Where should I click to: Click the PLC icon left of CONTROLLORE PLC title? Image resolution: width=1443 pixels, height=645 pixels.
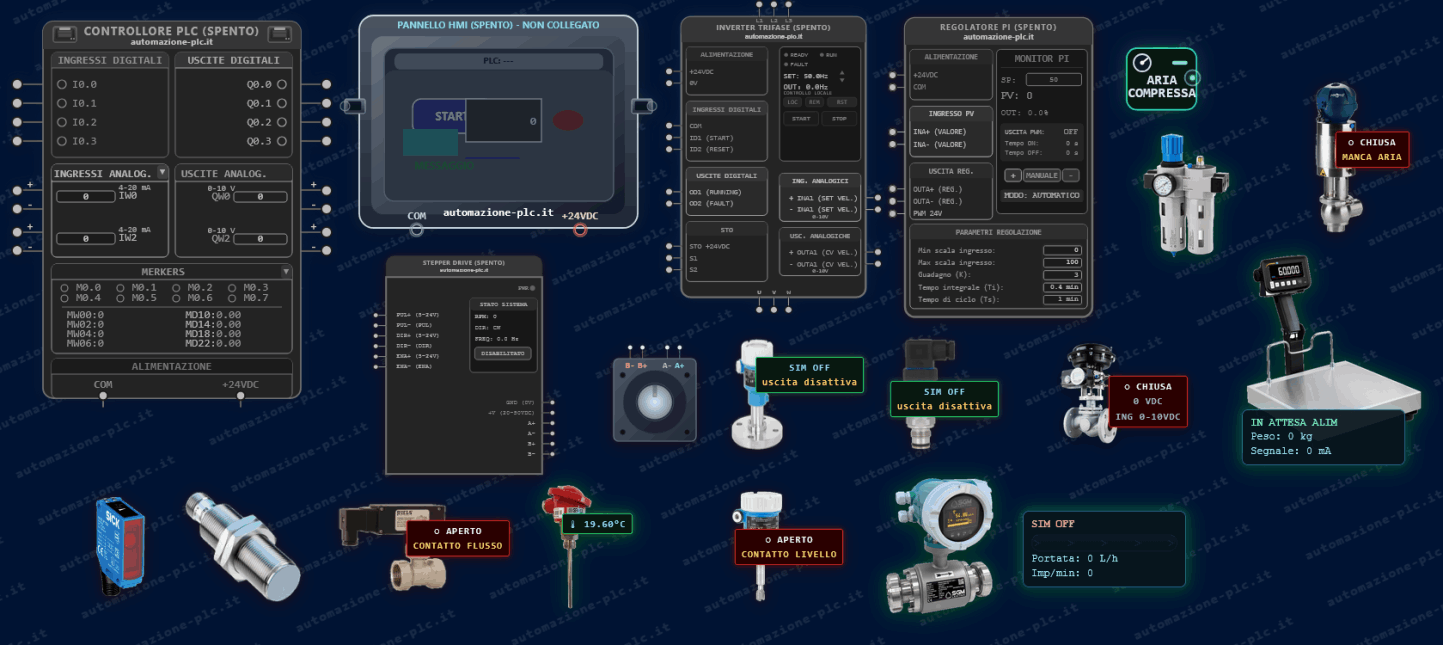point(65,33)
